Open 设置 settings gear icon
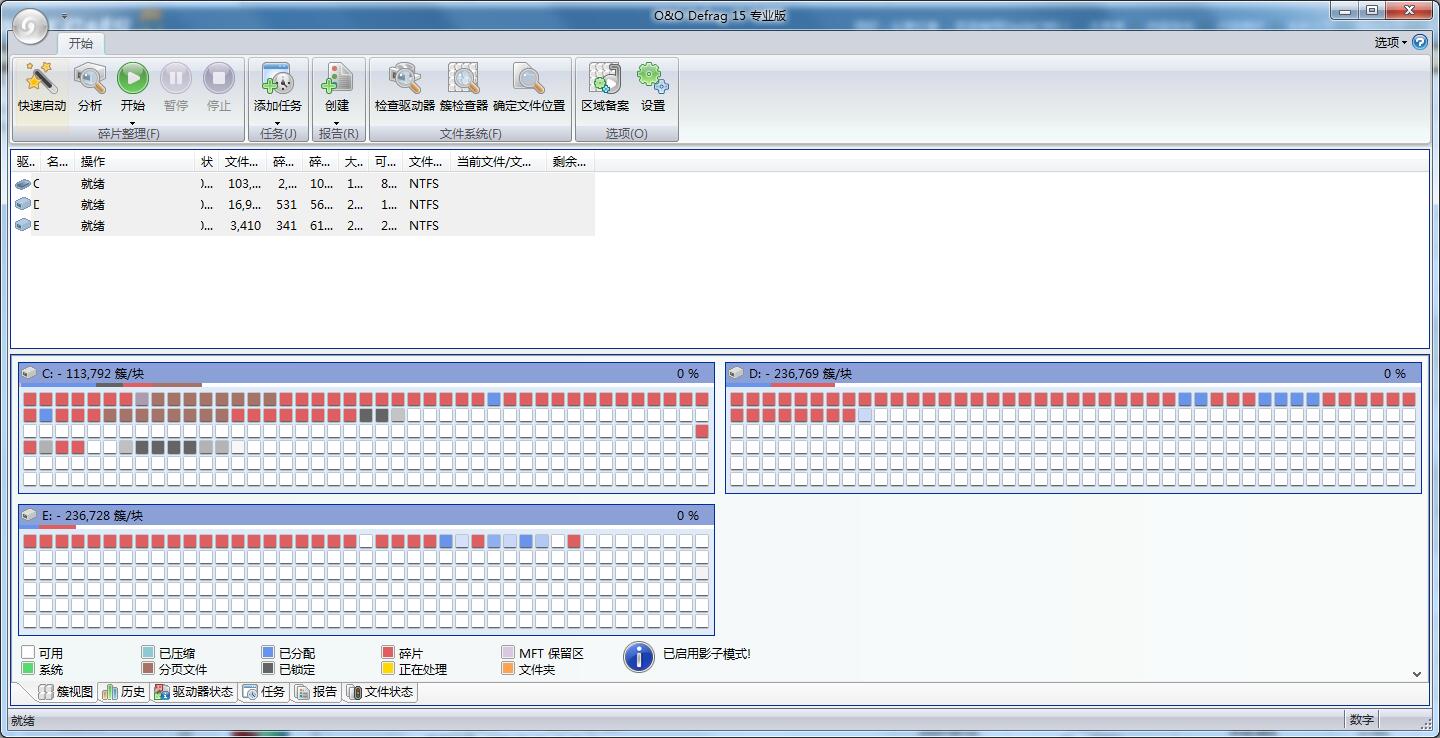The width and height of the screenshot is (1440, 738). [x=653, y=79]
